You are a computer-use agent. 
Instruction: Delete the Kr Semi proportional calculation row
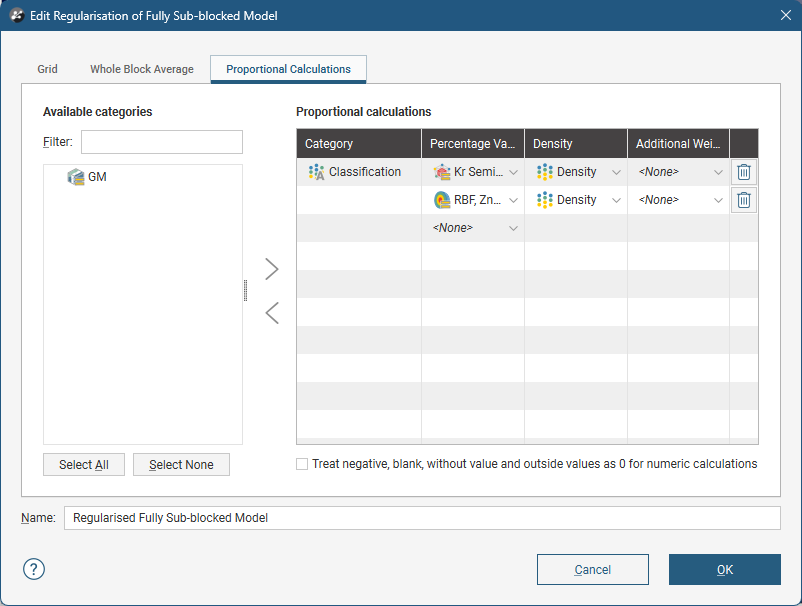point(744,172)
